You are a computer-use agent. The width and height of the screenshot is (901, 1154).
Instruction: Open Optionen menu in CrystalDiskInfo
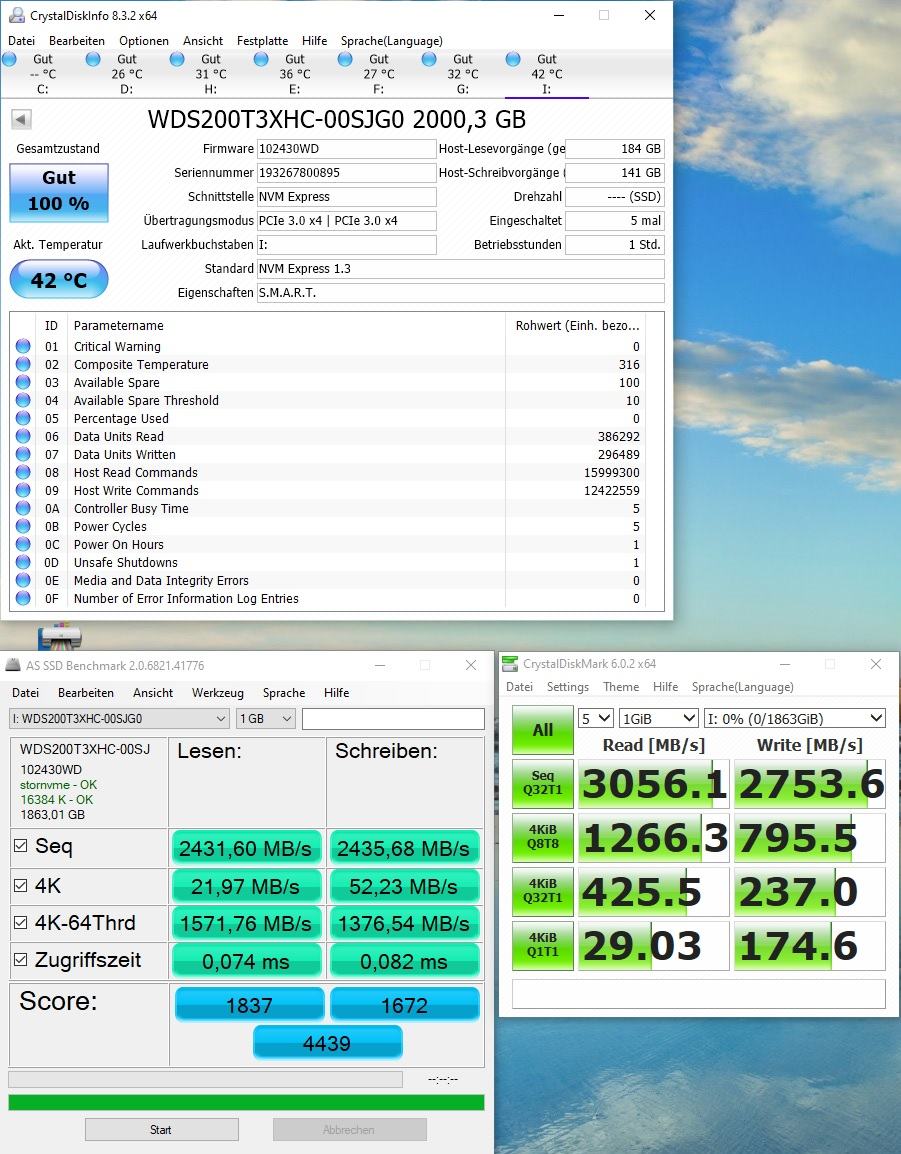click(x=144, y=40)
